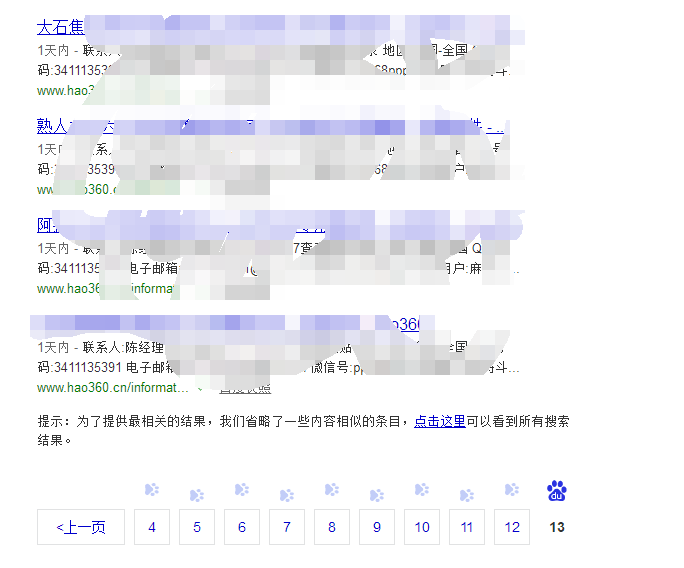
Task: Open the snapshot link right of www.hao360.cn/informat...
Action: [x=245, y=388]
